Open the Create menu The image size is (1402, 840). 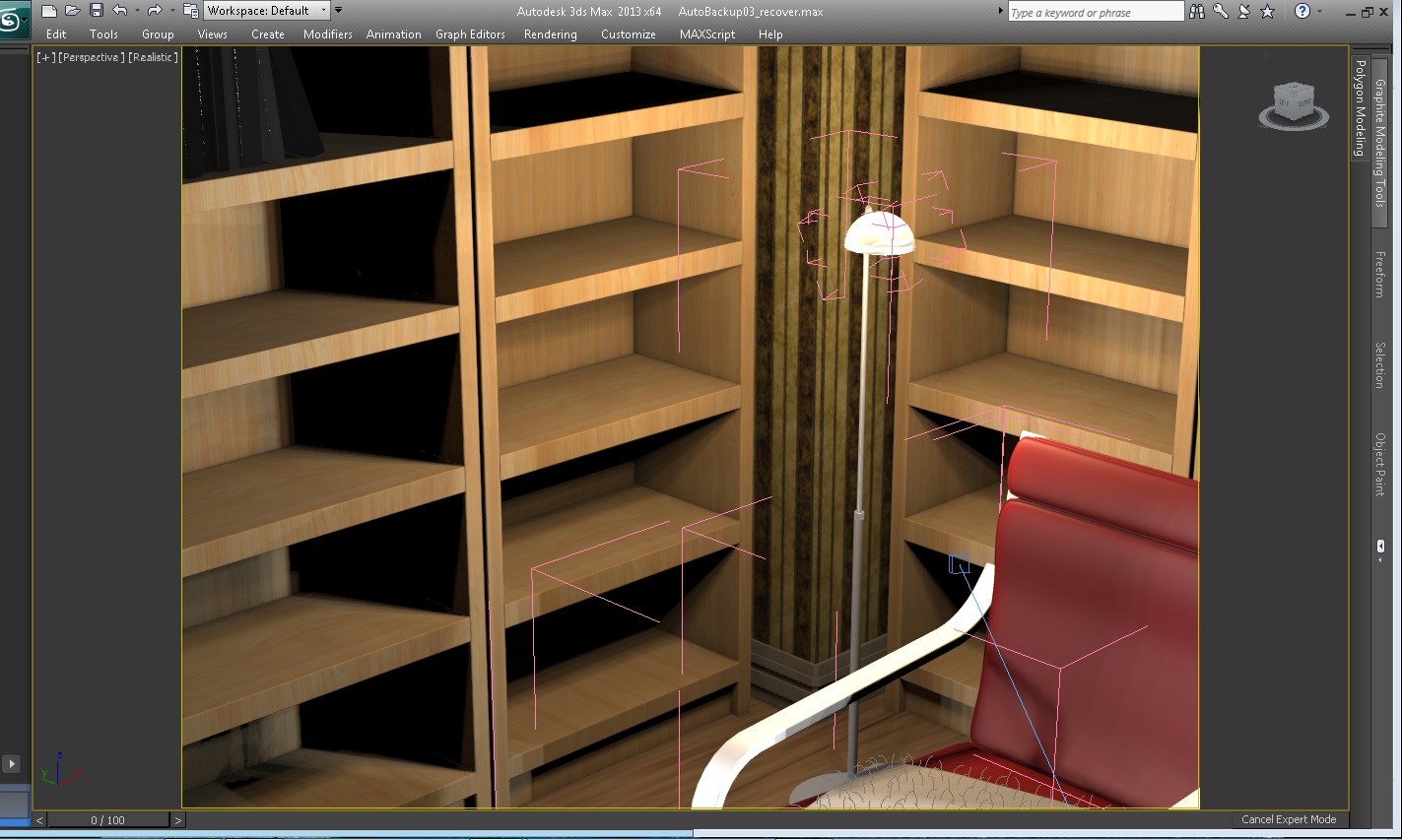pos(267,34)
